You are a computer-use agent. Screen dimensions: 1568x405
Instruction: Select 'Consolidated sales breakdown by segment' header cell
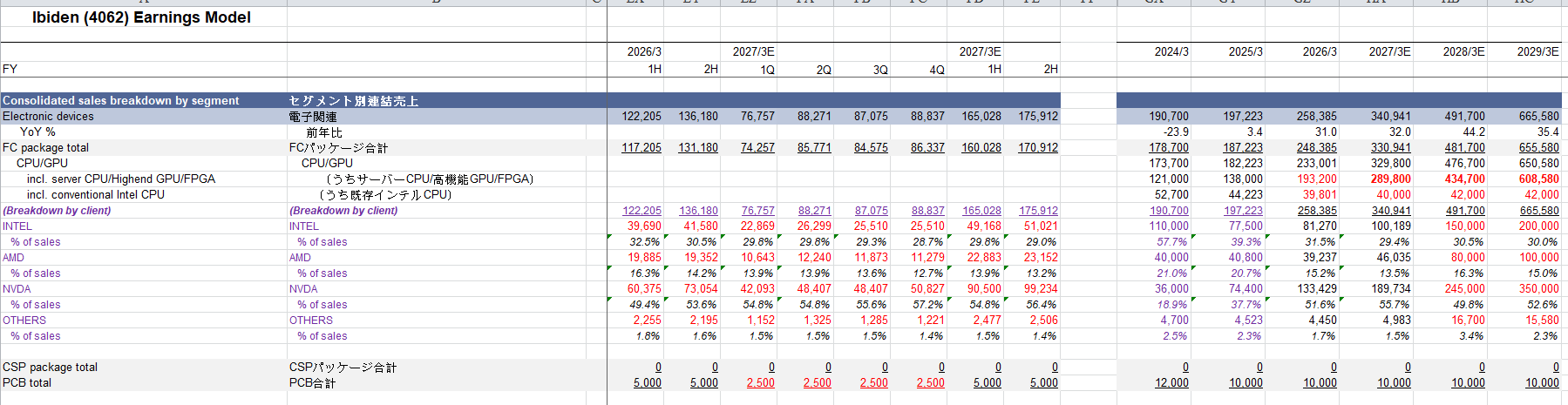[x=120, y=101]
